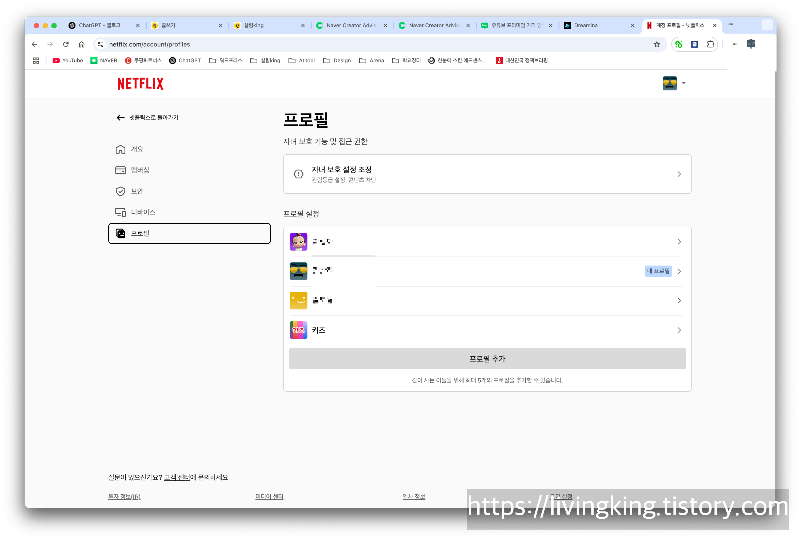Open the red-icon bookmark at bookmarks bar end
800x540 pixels.
[521, 60]
